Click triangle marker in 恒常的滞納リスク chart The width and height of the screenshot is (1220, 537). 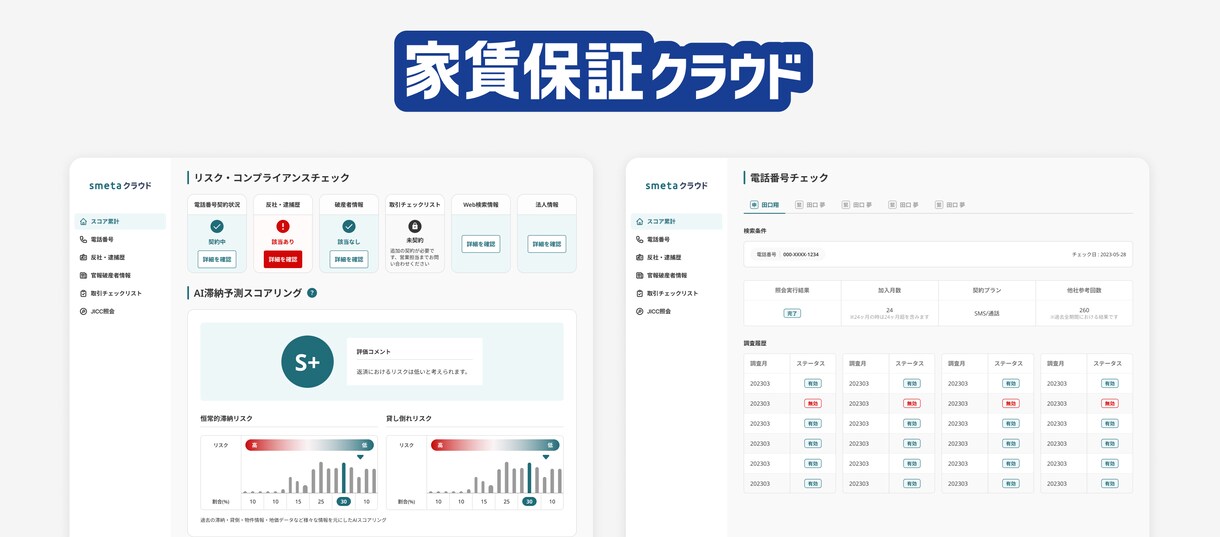pos(360,457)
